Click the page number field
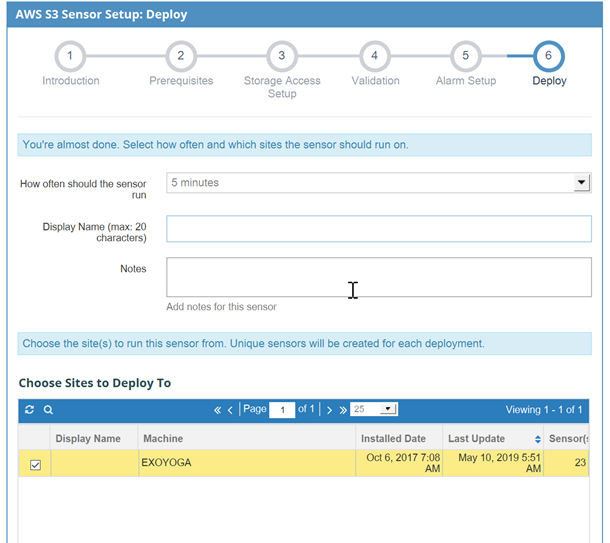The image size is (610, 543). pos(282,410)
